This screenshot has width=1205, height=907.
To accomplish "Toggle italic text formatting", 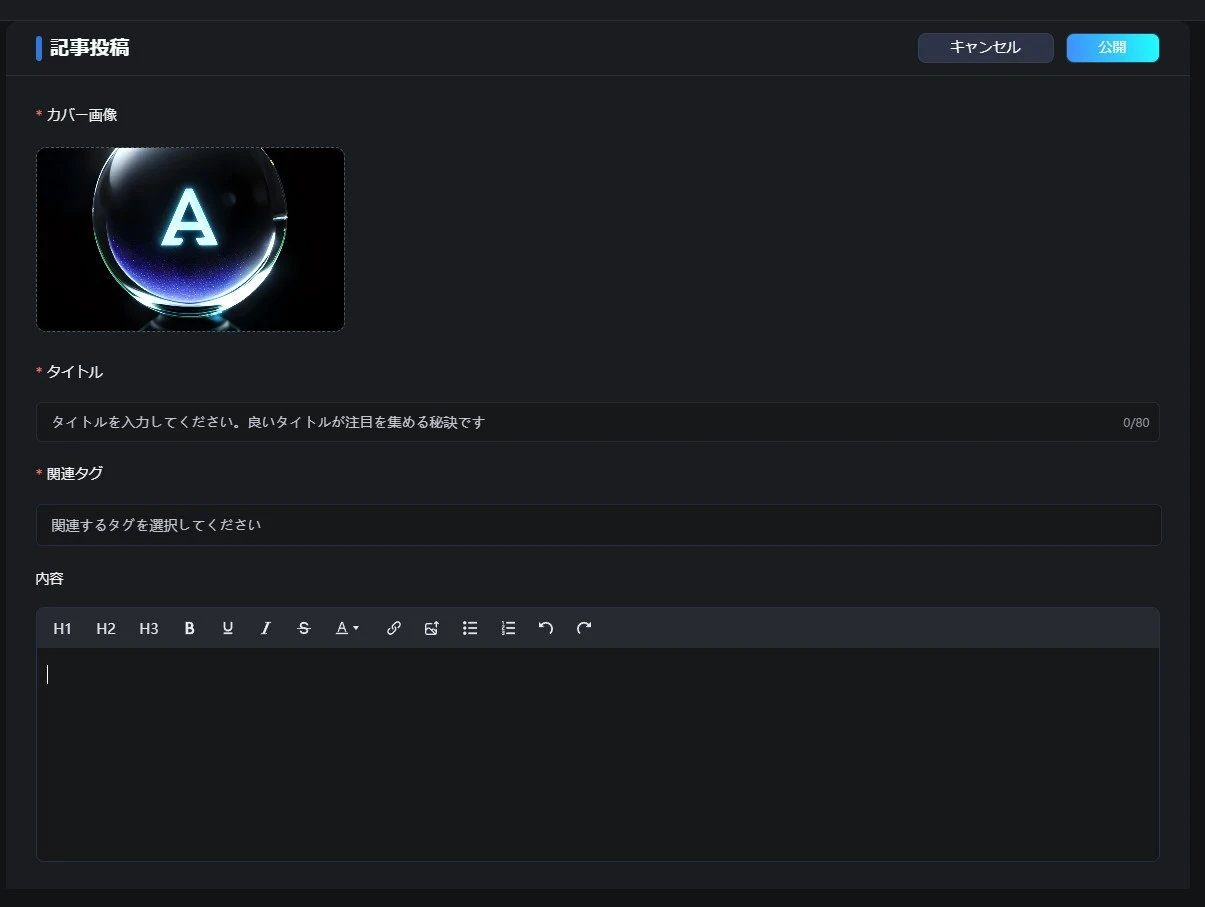I will [266, 628].
